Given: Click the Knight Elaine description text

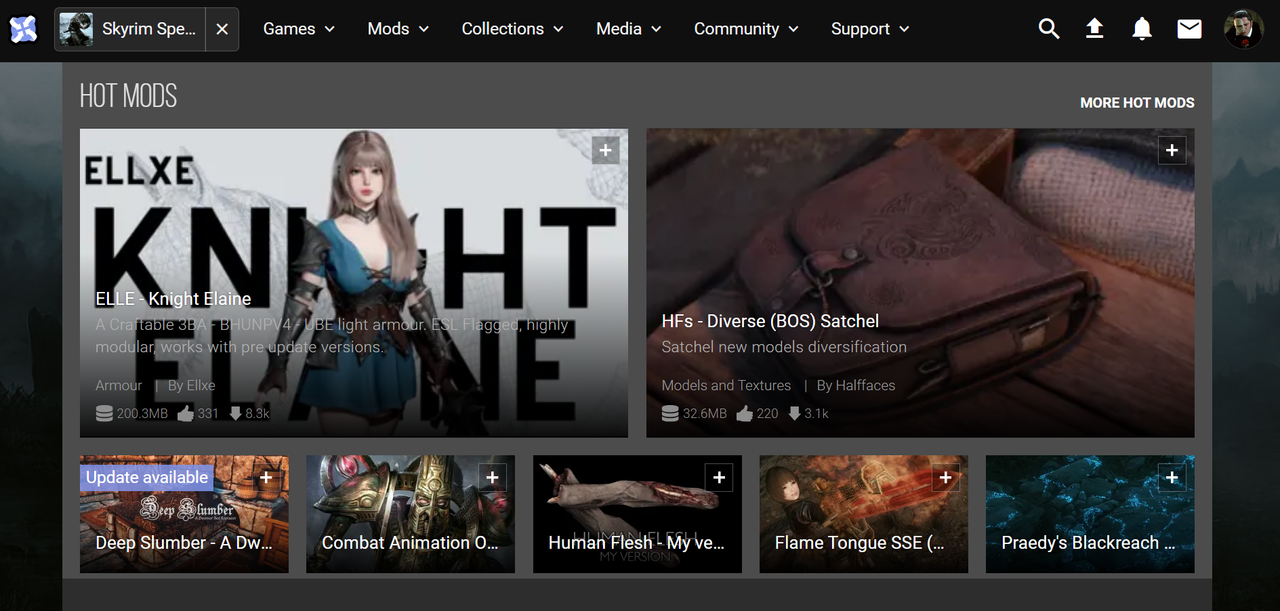Looking at the screenshot, I should (x=332, y=336).
